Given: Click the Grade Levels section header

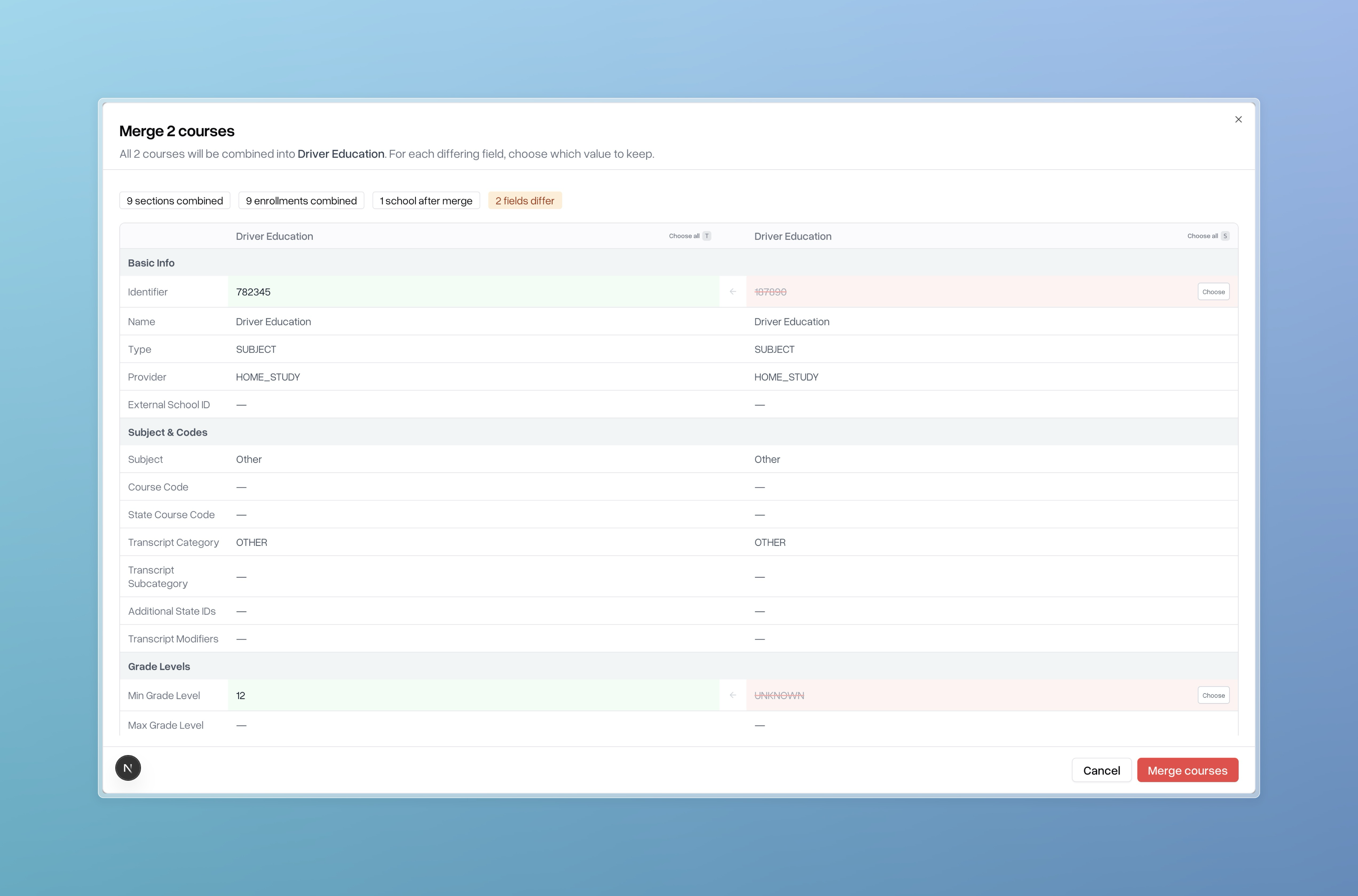Looking at the screenshot, I should (159, 666).
